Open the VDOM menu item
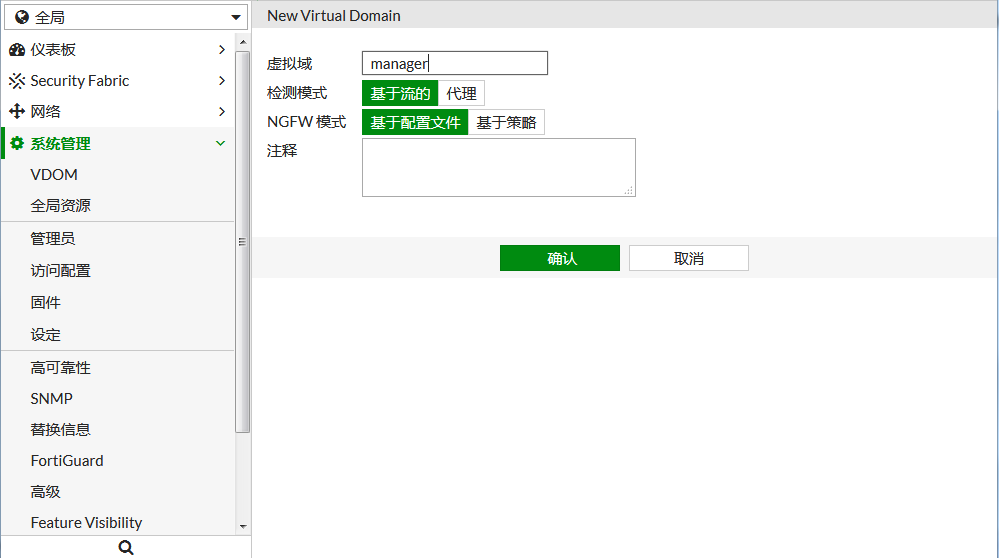Image resolution: width=999 pixels, height=558 pixels. point(54,175)
